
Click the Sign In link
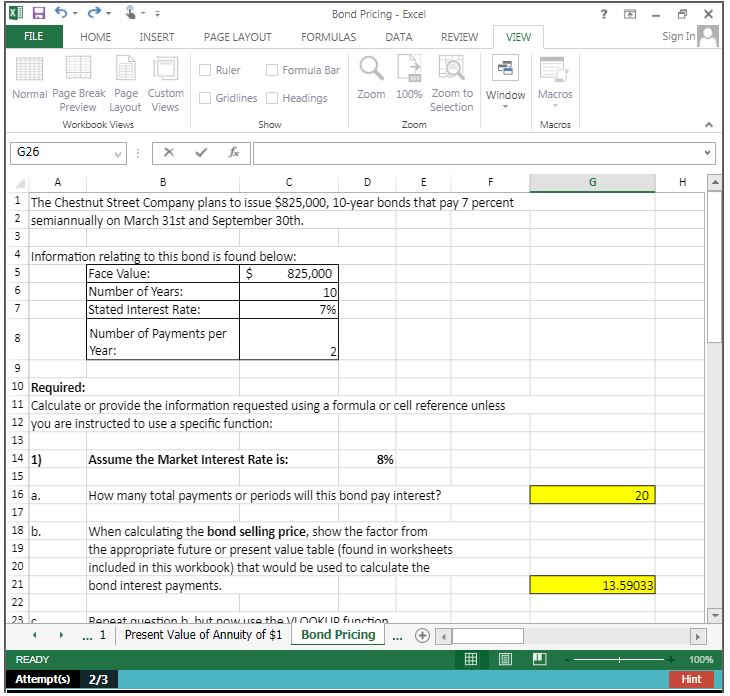[678, 36]
